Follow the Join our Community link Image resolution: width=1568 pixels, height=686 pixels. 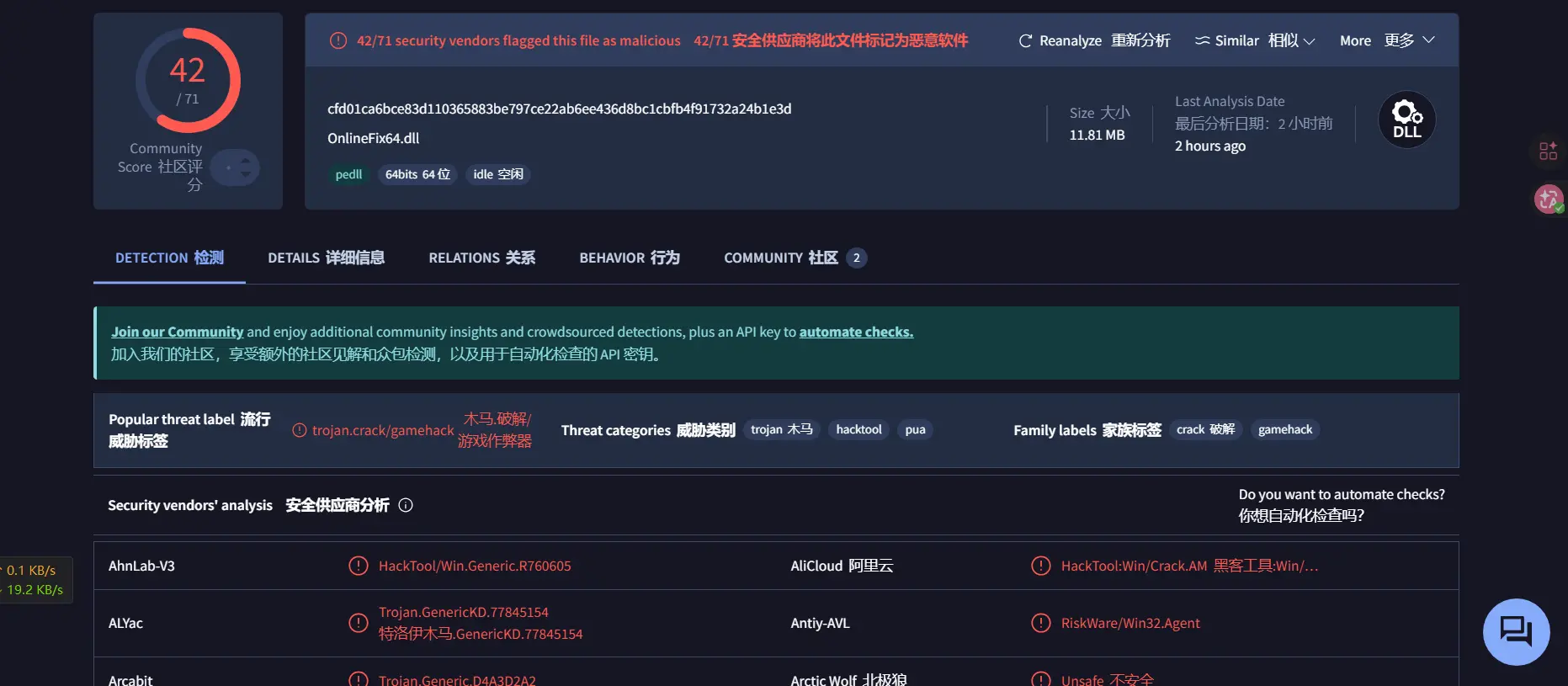[x=177, y=332]
